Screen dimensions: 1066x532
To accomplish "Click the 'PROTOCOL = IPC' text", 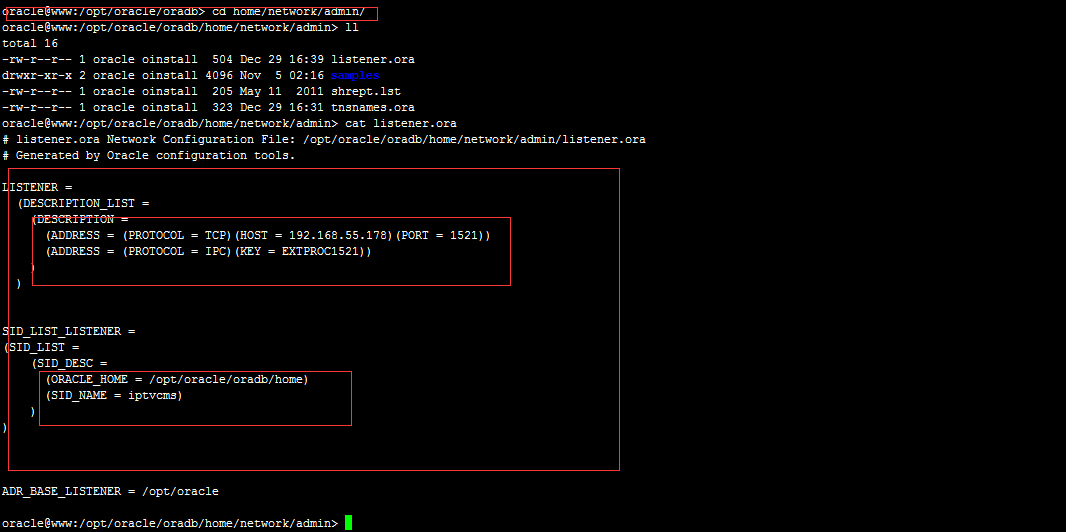I will tap(177, 252).
